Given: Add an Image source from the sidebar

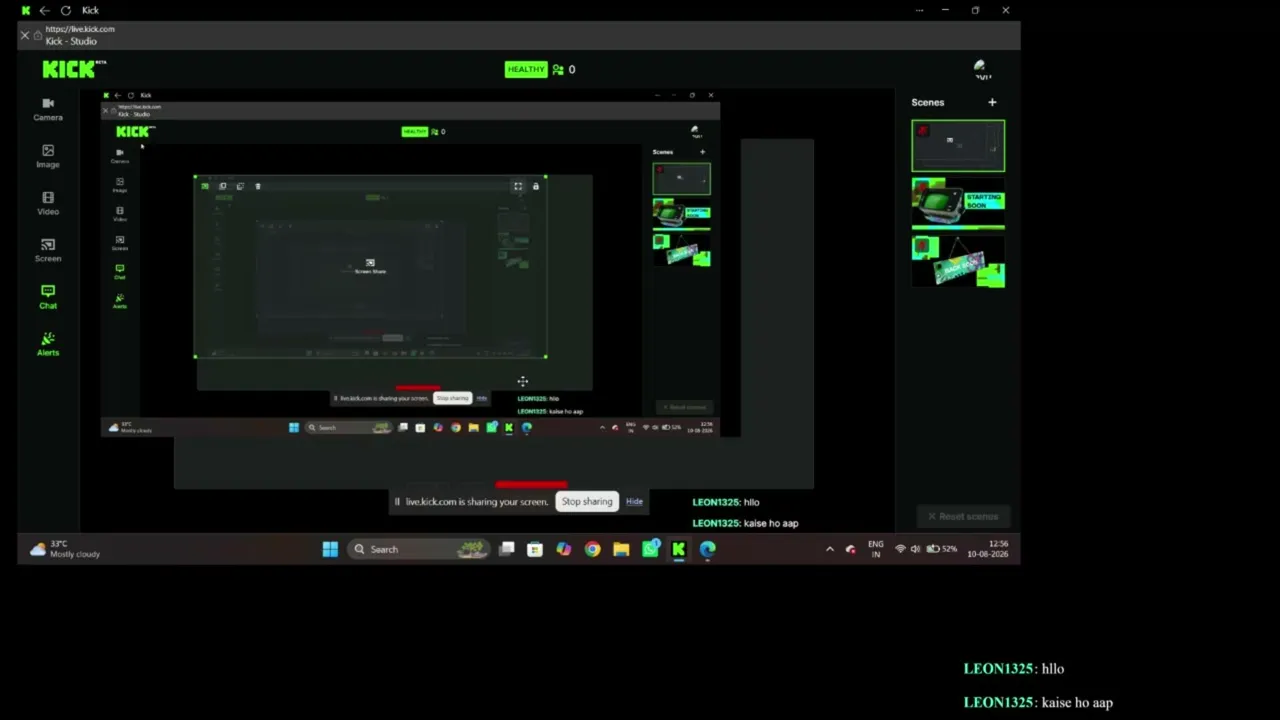Looking at the screenshot, I should [48, 156].
